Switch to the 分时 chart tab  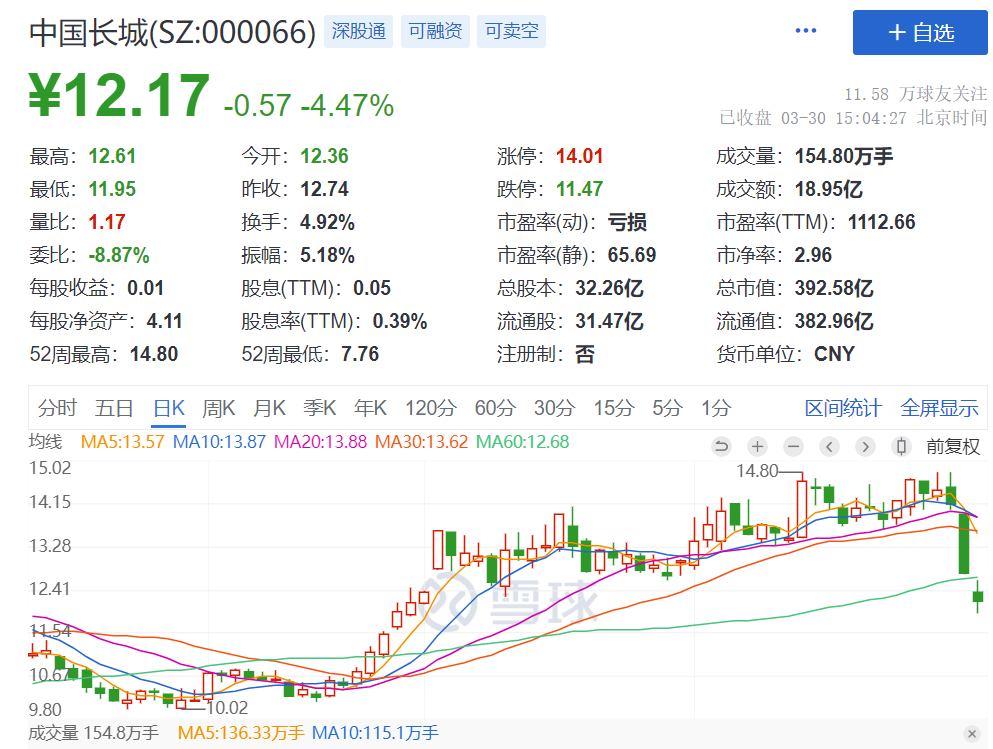(x=57, y=408)
